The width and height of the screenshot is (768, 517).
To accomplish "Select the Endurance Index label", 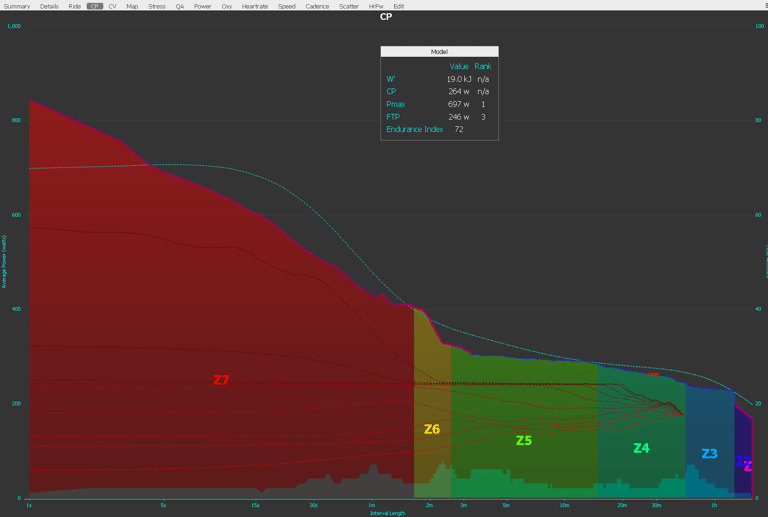I will tap(415, 129).
